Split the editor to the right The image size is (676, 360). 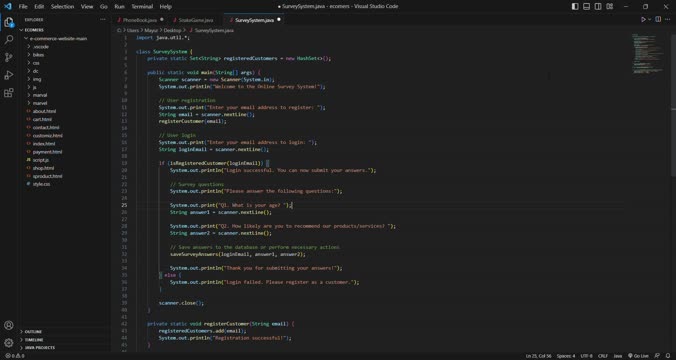tap(658, 19)
